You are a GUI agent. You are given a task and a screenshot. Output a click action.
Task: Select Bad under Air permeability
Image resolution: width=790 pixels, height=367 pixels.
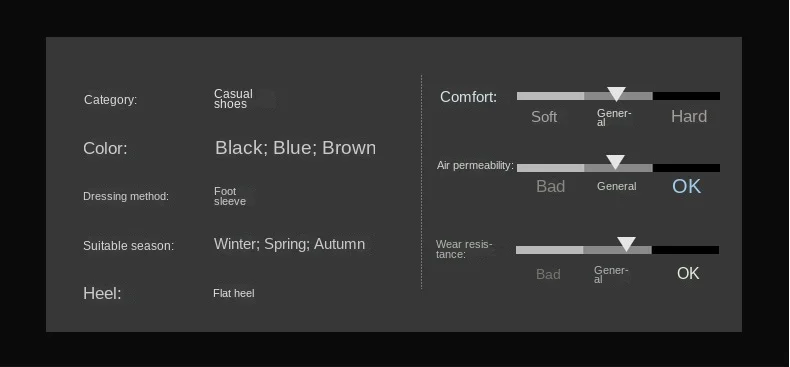tap(550, 187)
